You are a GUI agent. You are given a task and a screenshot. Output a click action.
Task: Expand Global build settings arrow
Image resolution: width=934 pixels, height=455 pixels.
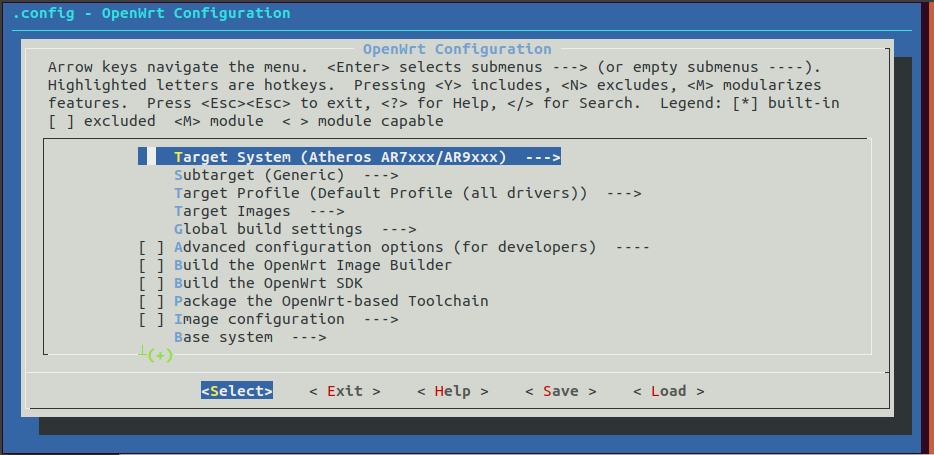click(x=398, y=229)
